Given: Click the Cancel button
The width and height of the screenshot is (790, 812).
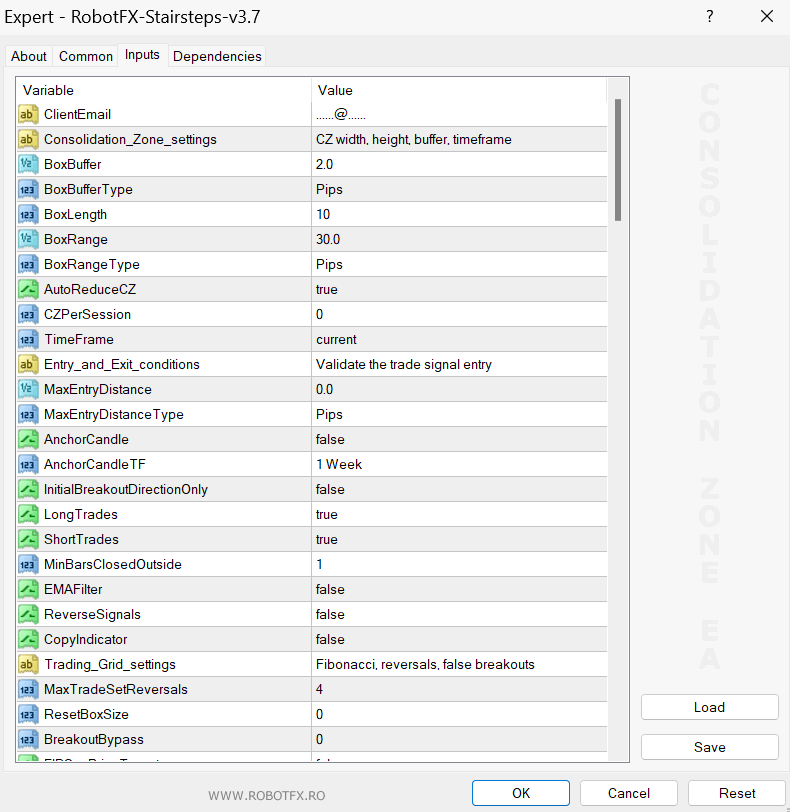Looking at the screenshot, I should tap(628, 793).
